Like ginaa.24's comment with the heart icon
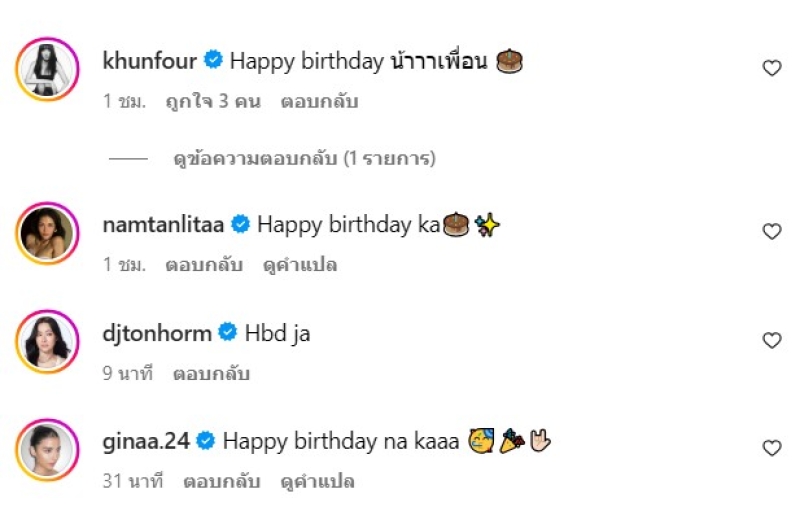Image resolution: width=800 pixels, height=524 pixels. pos(771,447)
